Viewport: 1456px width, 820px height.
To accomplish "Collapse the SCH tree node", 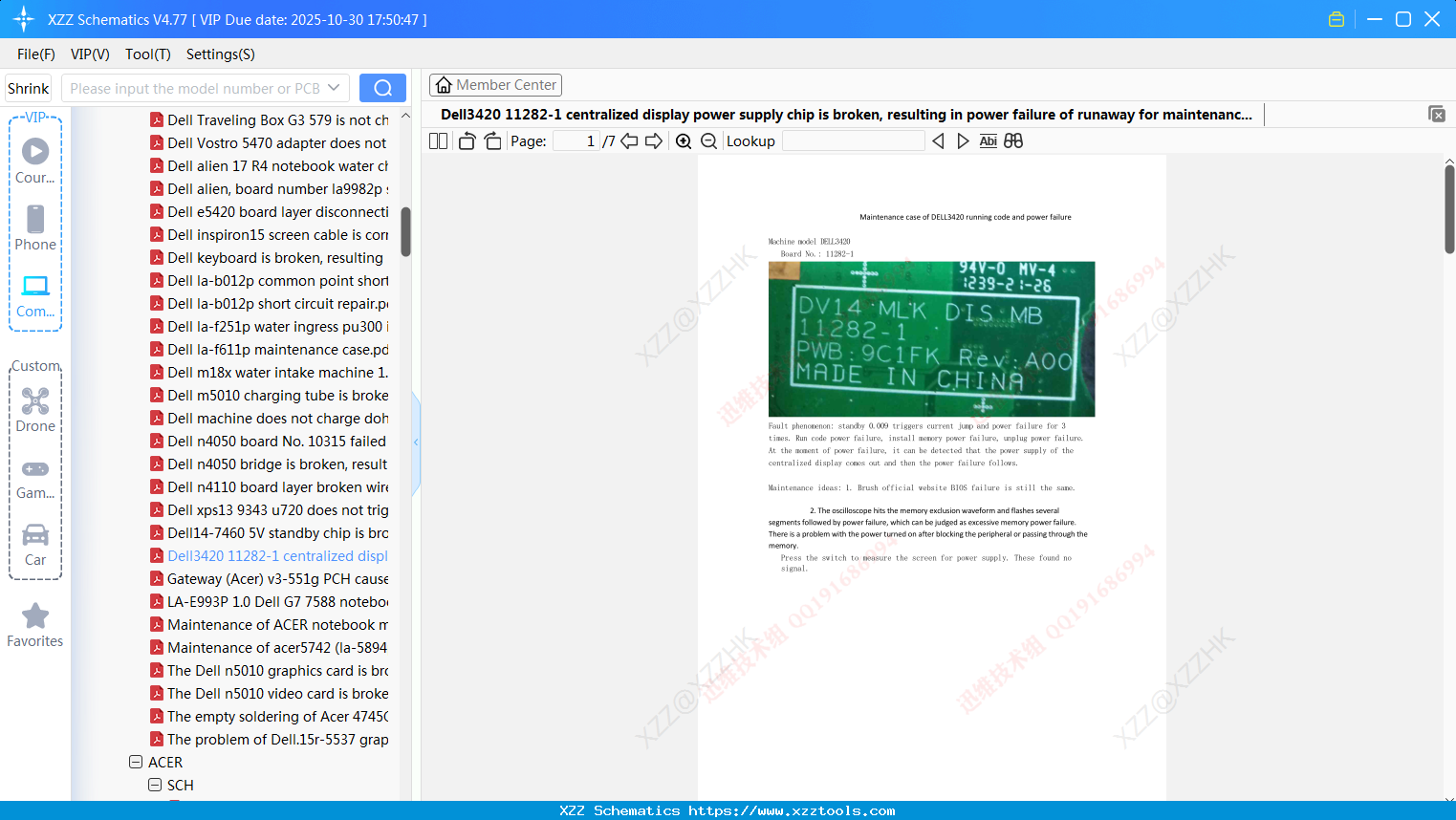I will [x=155, y=785].
